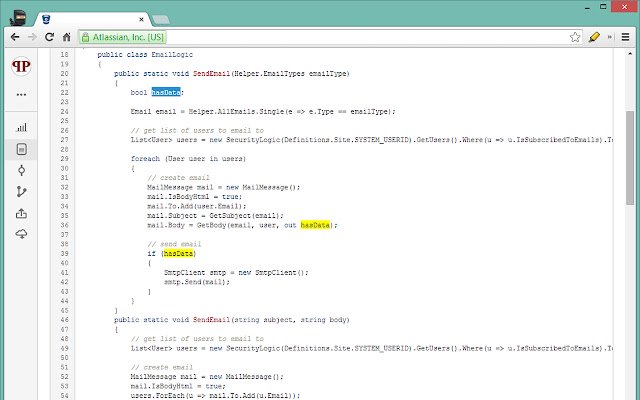Close the current browser tab
Screen dimensions: 640x400
click(141, 19)
